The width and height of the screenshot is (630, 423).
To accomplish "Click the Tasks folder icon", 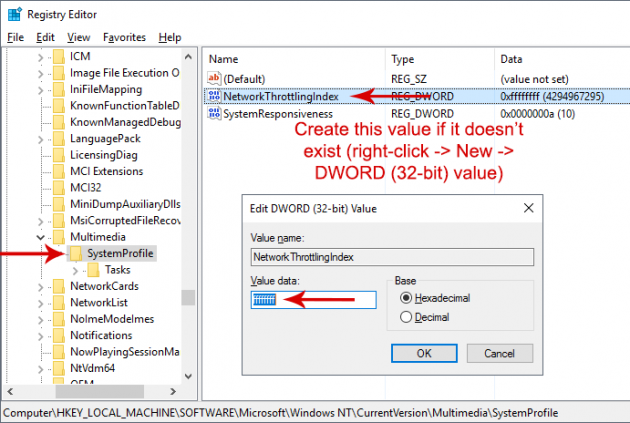I will click(93, 270).
